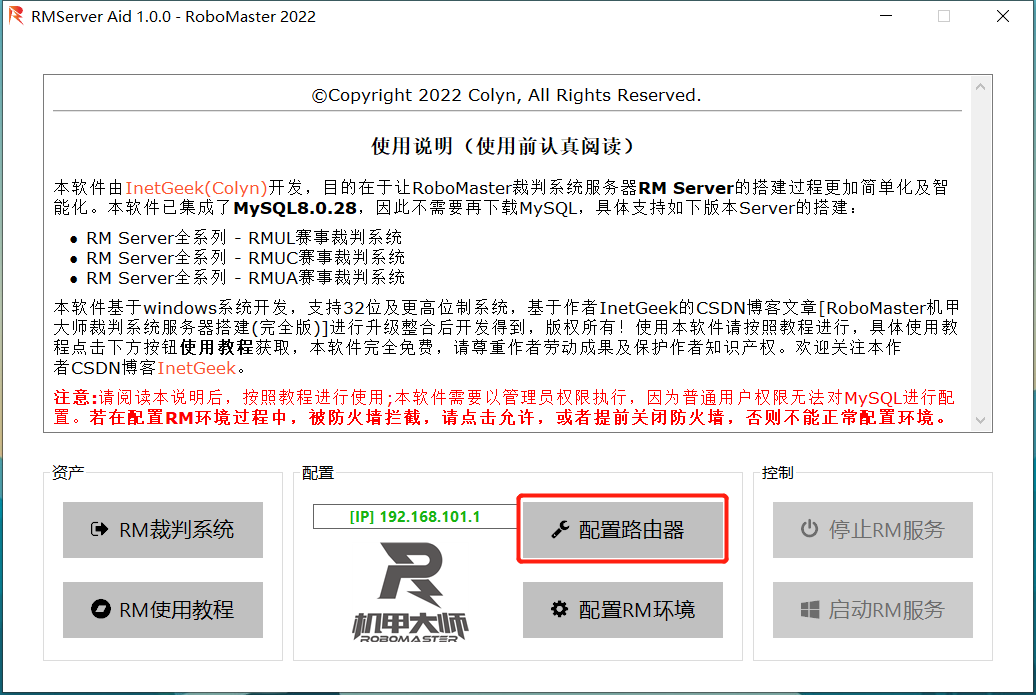Image resolution: width=1036 pixels, height=695 pixels.
Task: Click the ©Copyright 2022 Colyn header text
Action: (x=507, y=96)
